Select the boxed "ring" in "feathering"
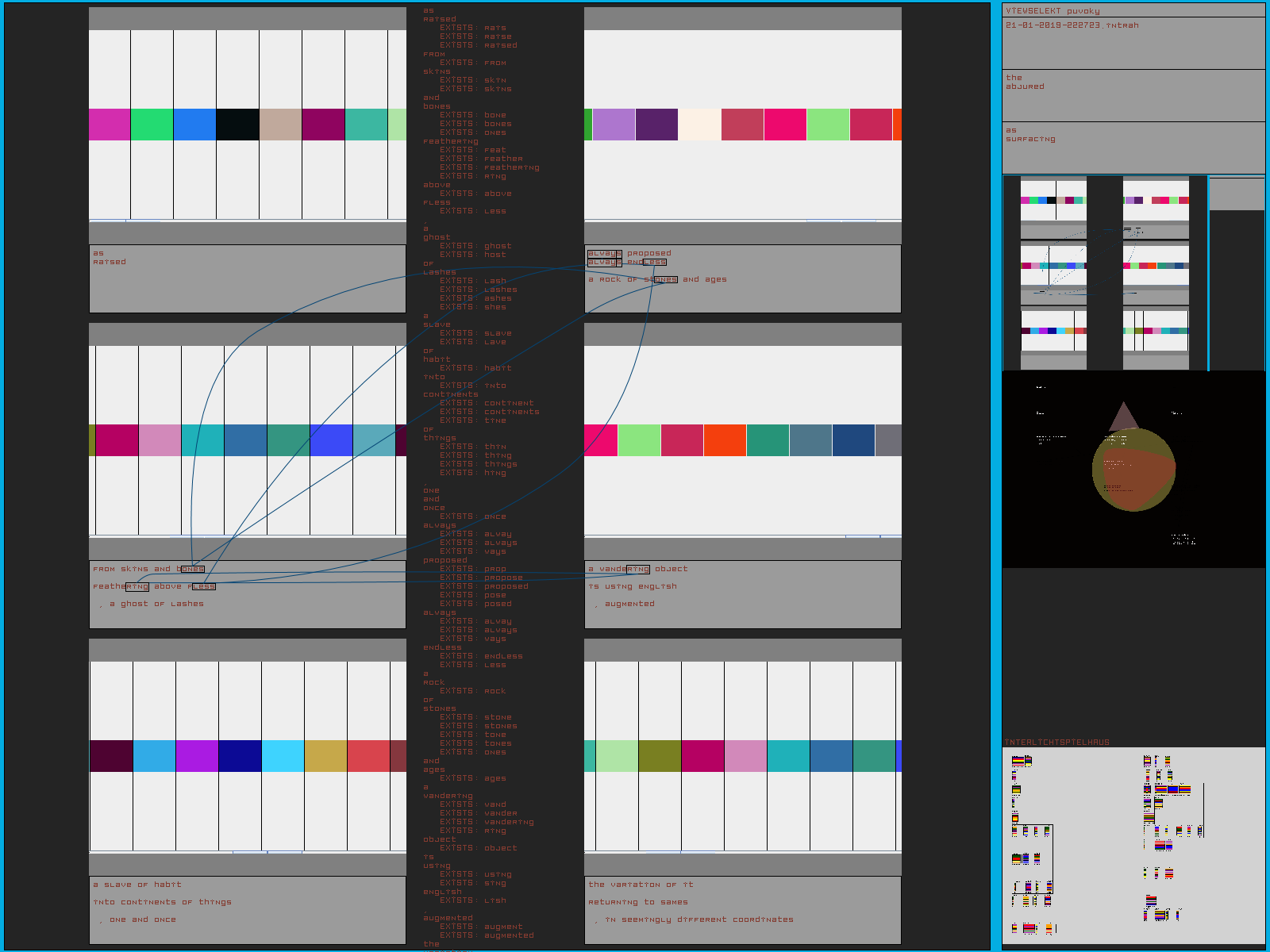Viewport: 1270px width, 952px height. point(137,586)
